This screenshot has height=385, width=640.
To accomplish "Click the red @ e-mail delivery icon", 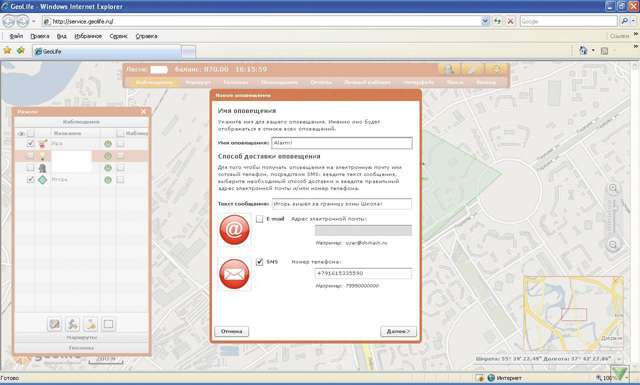I will tap(234, 230).
